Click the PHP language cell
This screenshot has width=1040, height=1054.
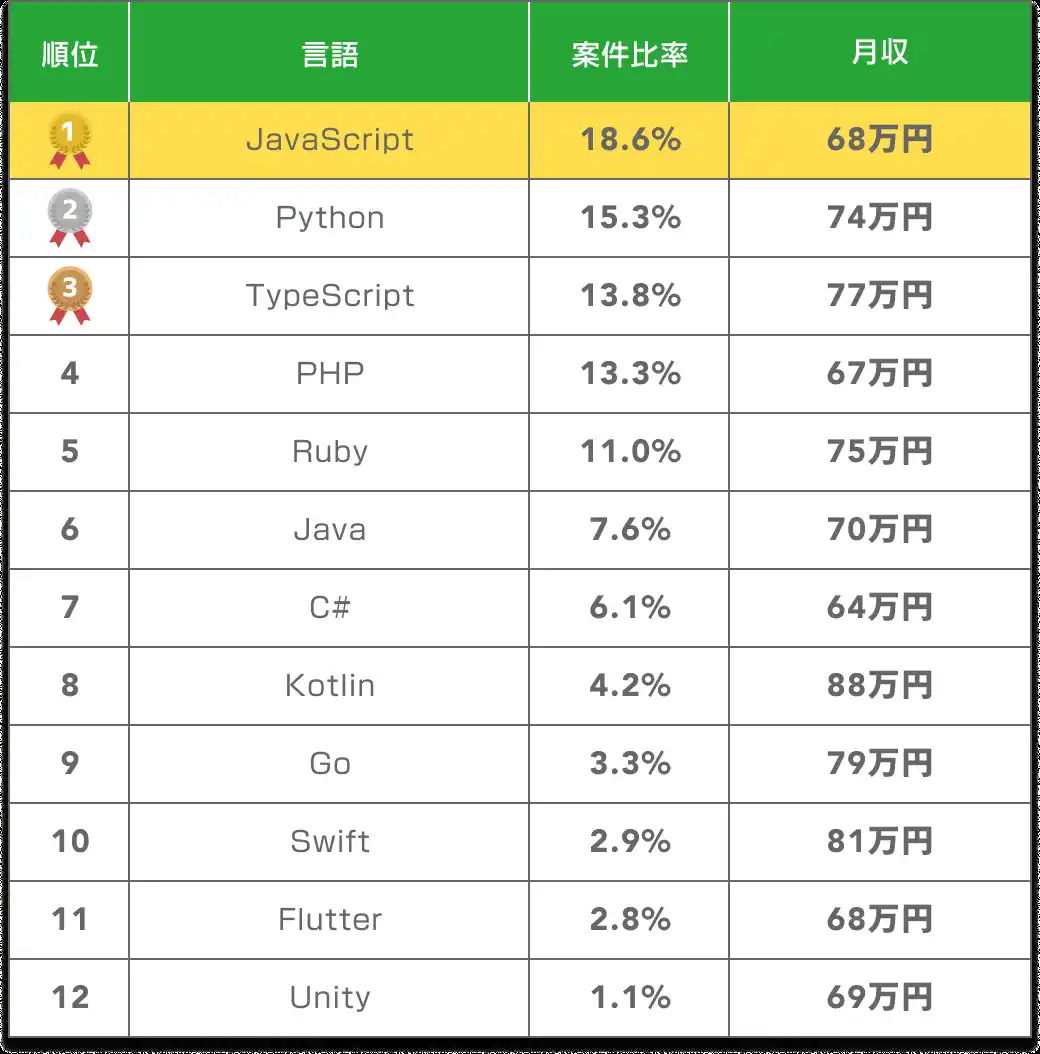[329, 374]
